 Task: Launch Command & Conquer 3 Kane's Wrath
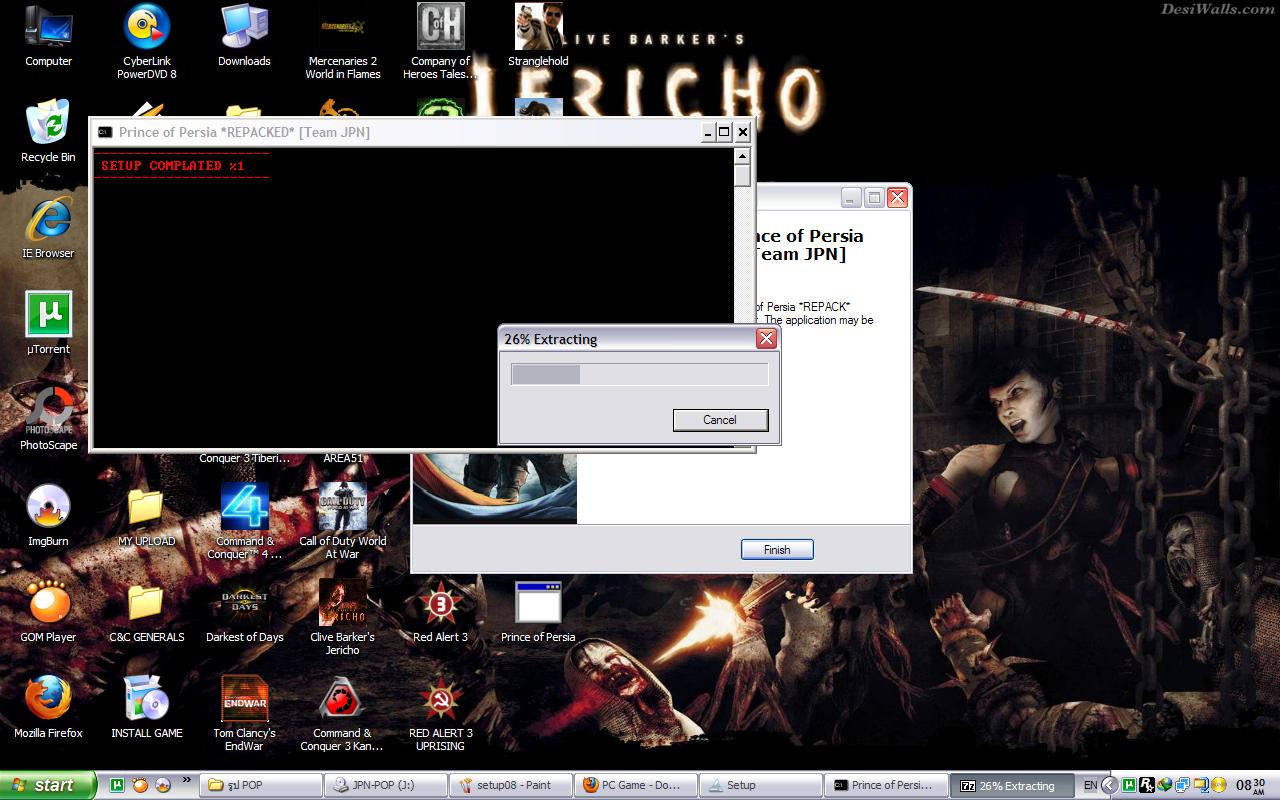pos(342,714)
